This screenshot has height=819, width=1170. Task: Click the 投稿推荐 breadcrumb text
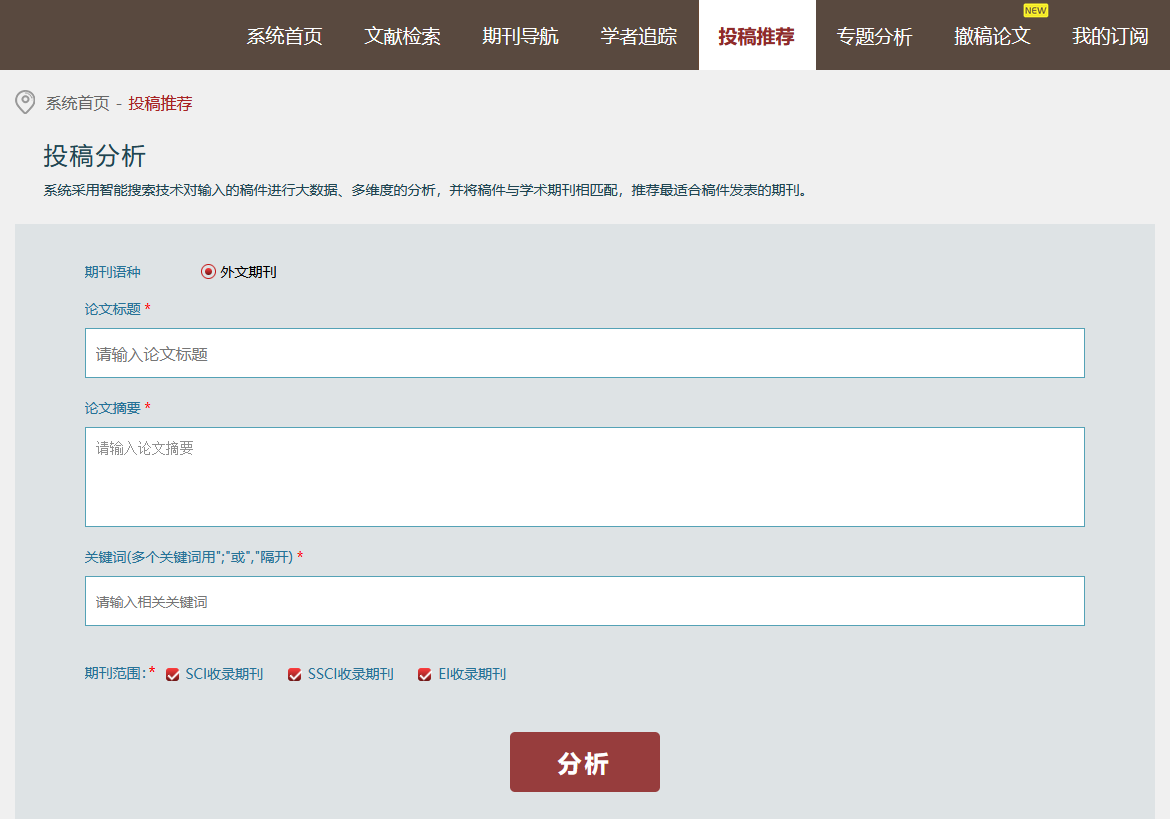(160, 103)
